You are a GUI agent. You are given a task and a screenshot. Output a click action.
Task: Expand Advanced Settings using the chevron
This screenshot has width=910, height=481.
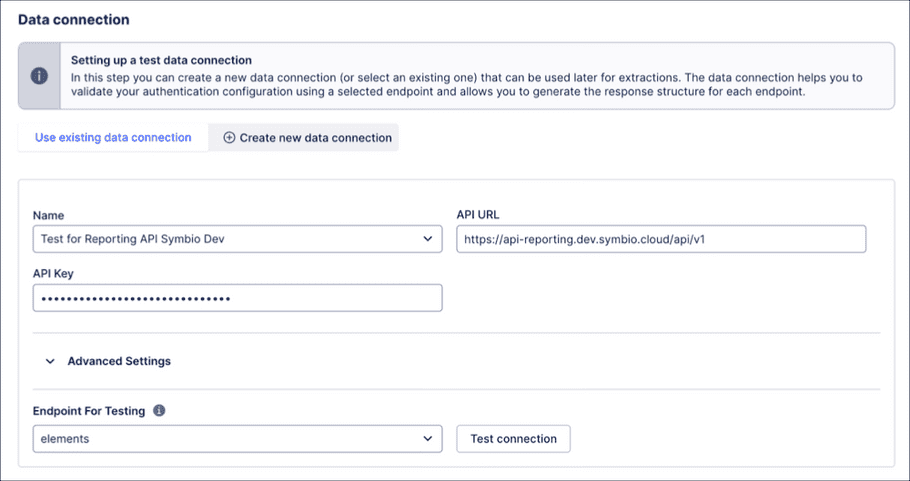[50, 362]
